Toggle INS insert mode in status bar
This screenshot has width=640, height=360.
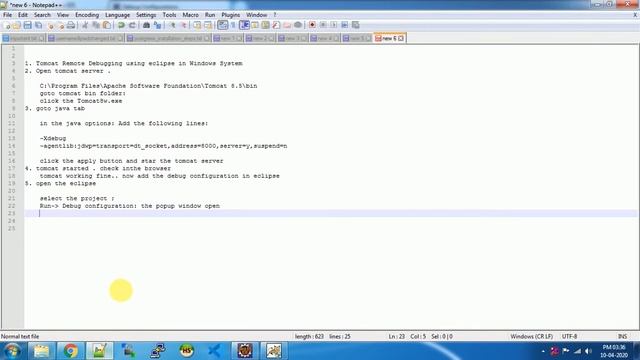622,337
